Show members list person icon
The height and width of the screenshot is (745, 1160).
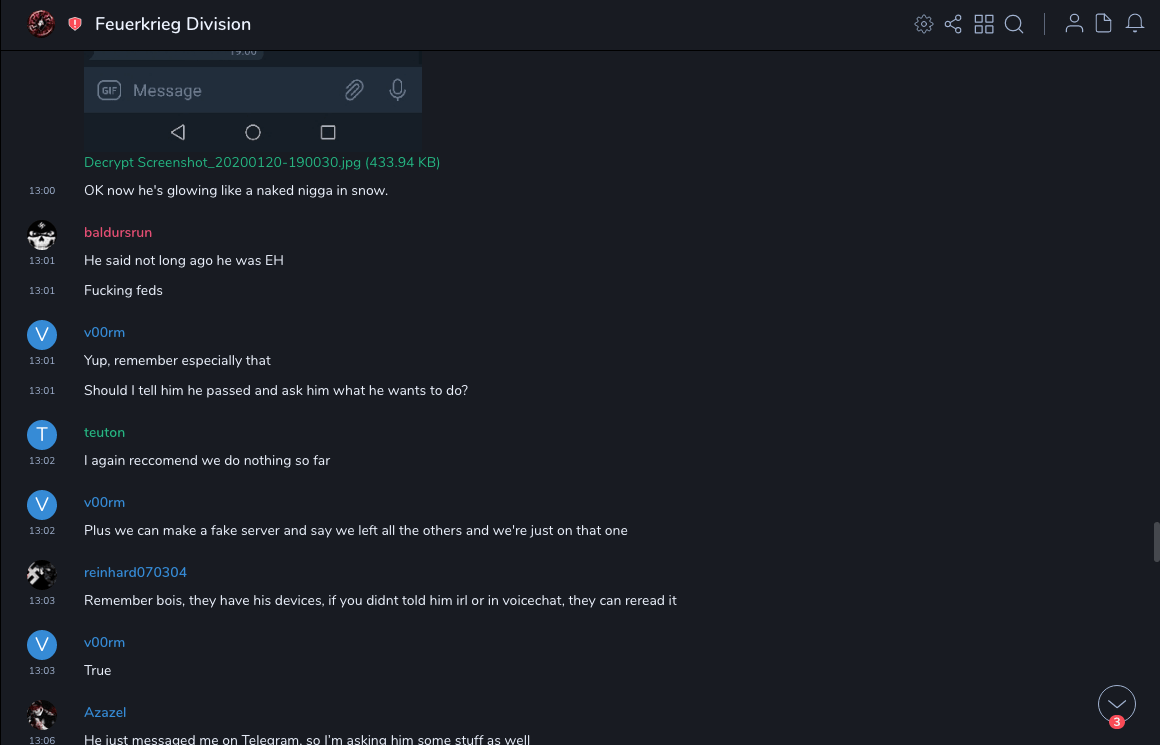[x=1074, y=24]
